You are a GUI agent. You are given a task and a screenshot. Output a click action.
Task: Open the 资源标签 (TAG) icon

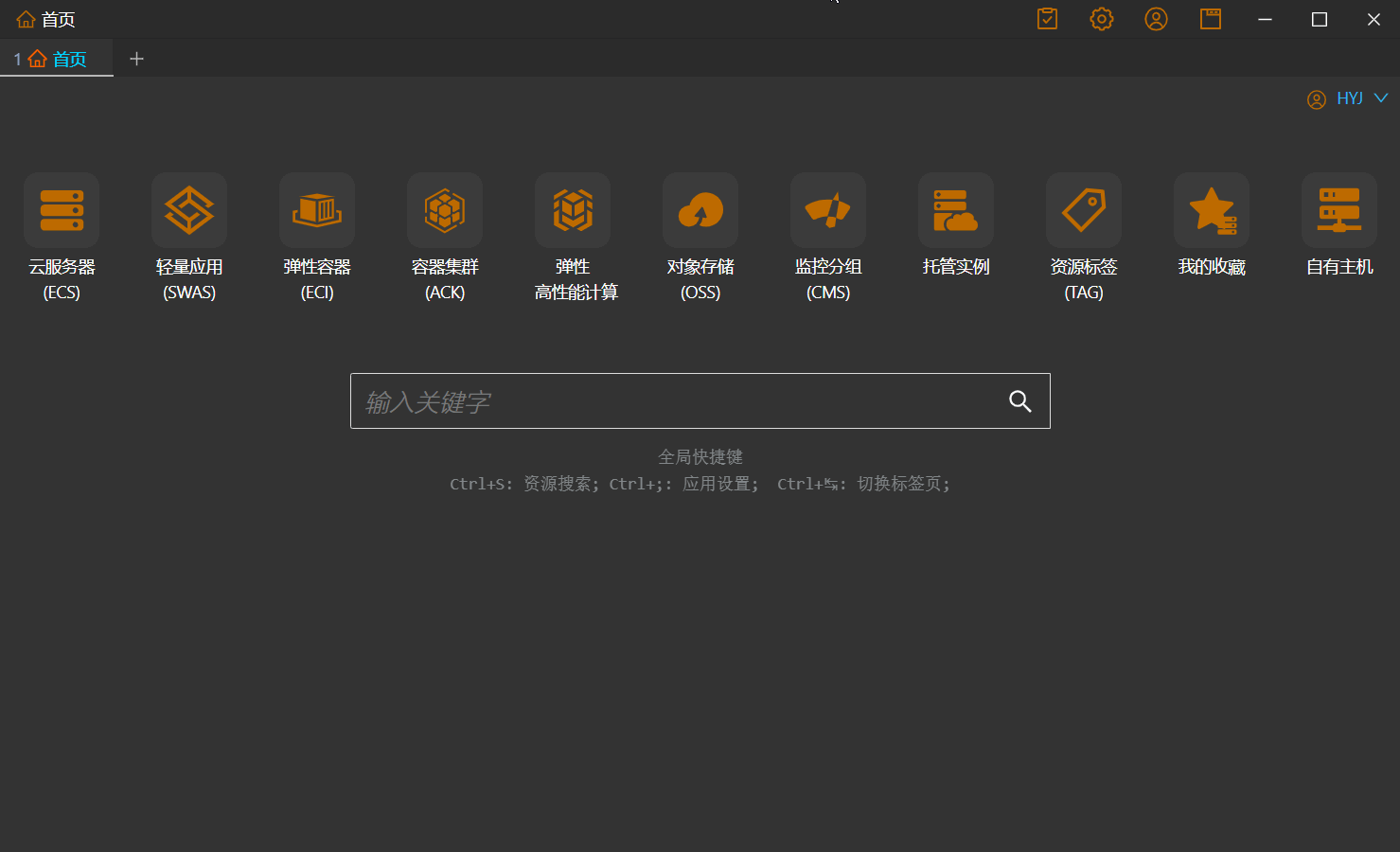(1084, 210)
